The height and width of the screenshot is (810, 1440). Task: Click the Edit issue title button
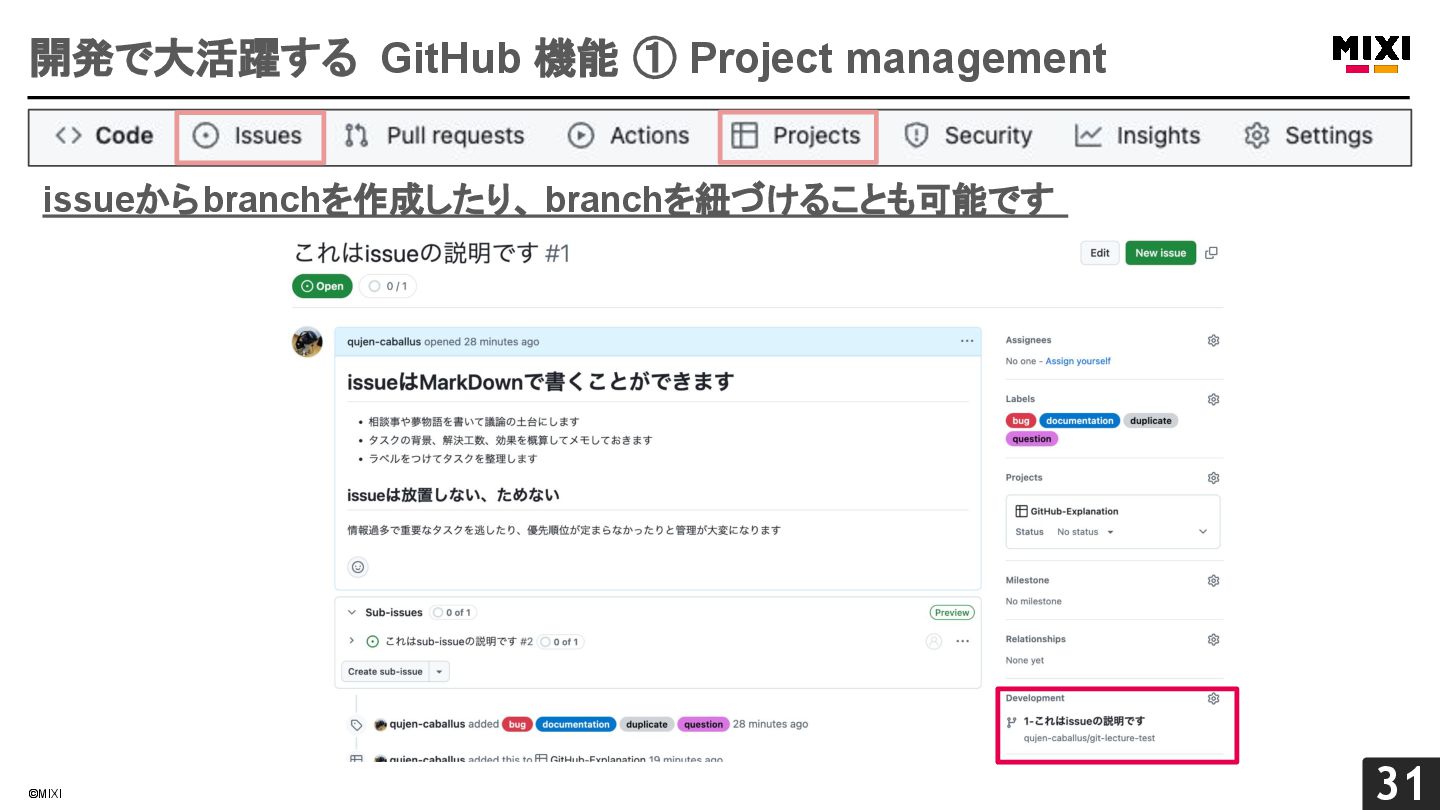coord(1100,253)
